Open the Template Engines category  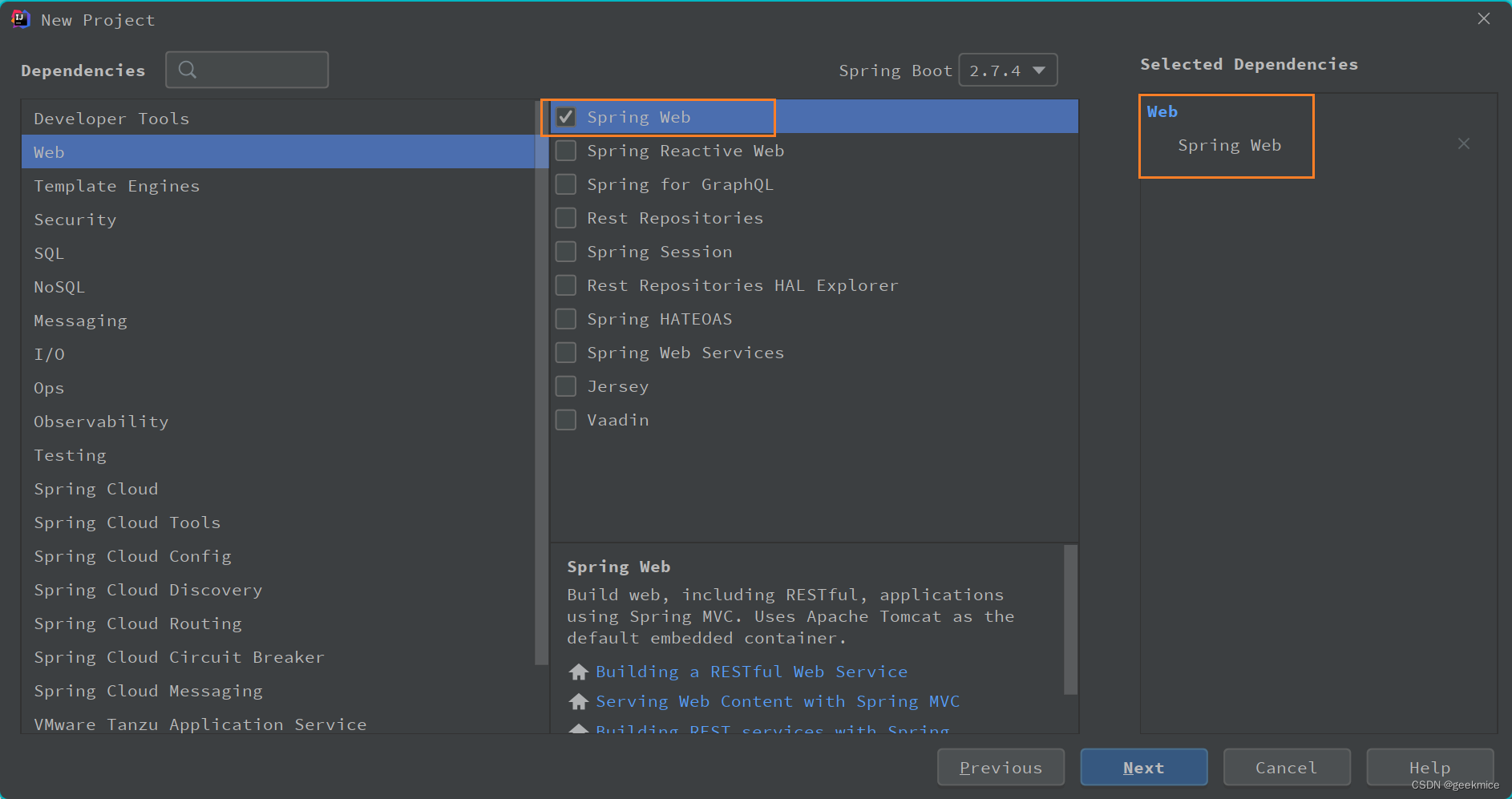[x=278, y=186]
